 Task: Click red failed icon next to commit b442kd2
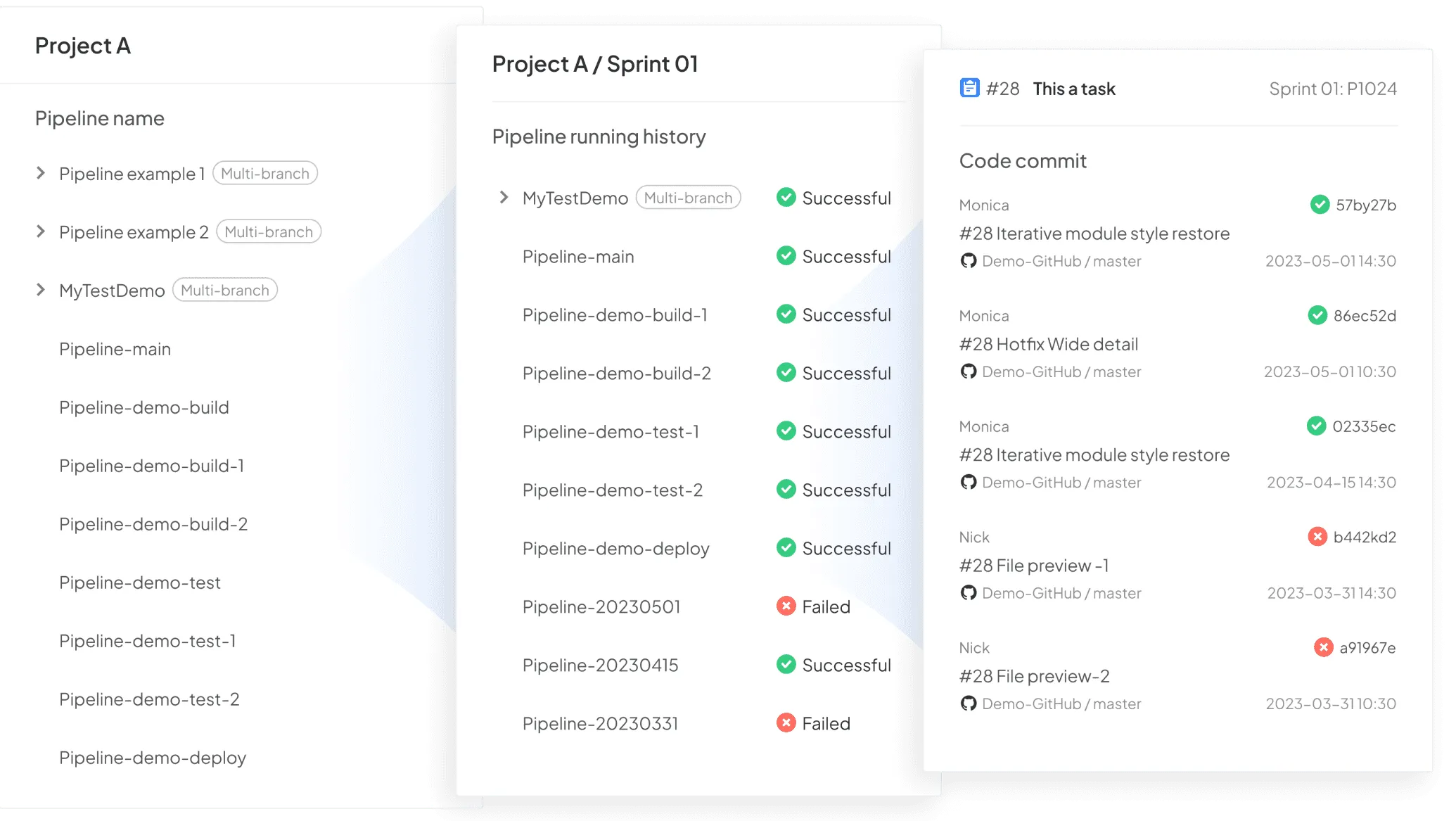tap(1317, 537)
